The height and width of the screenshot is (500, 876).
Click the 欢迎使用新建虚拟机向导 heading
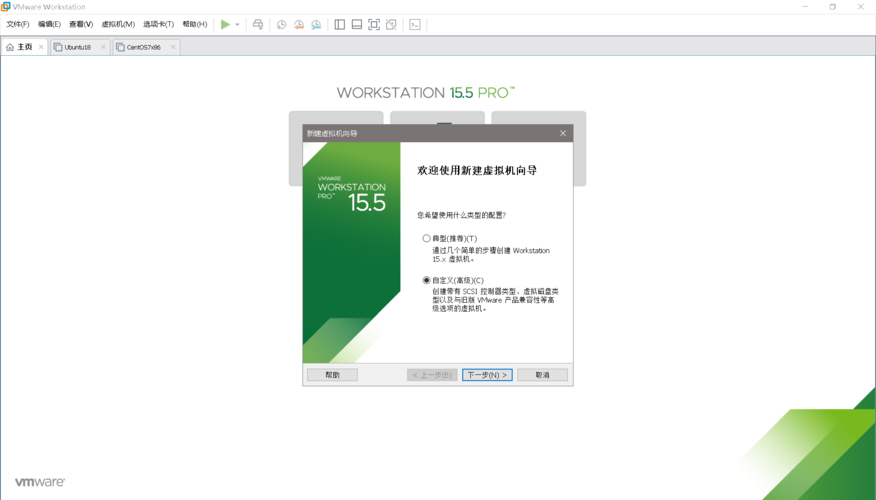(477, 170)
